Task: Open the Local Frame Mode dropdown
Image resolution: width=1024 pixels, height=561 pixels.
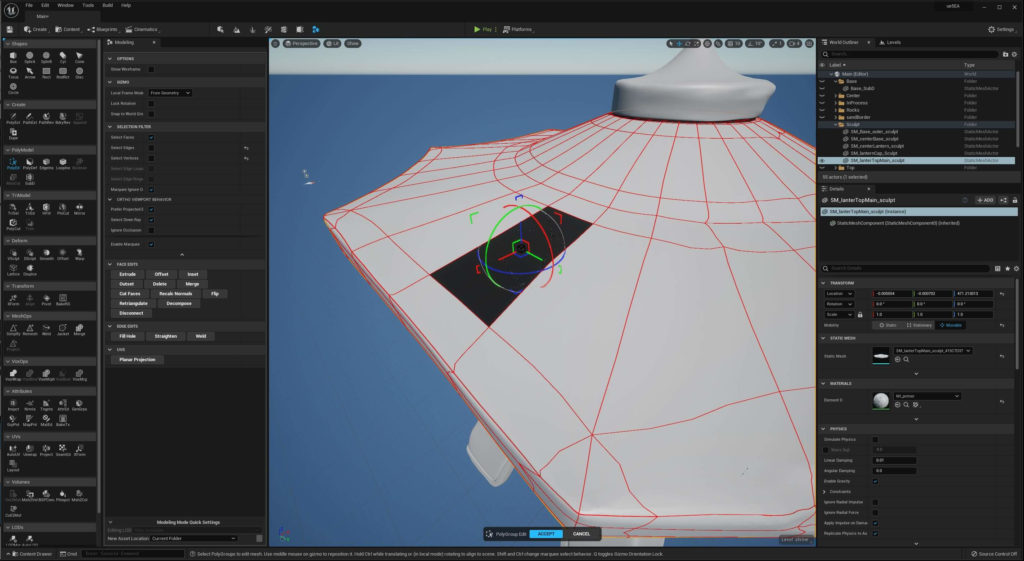Action: point(170,93)
